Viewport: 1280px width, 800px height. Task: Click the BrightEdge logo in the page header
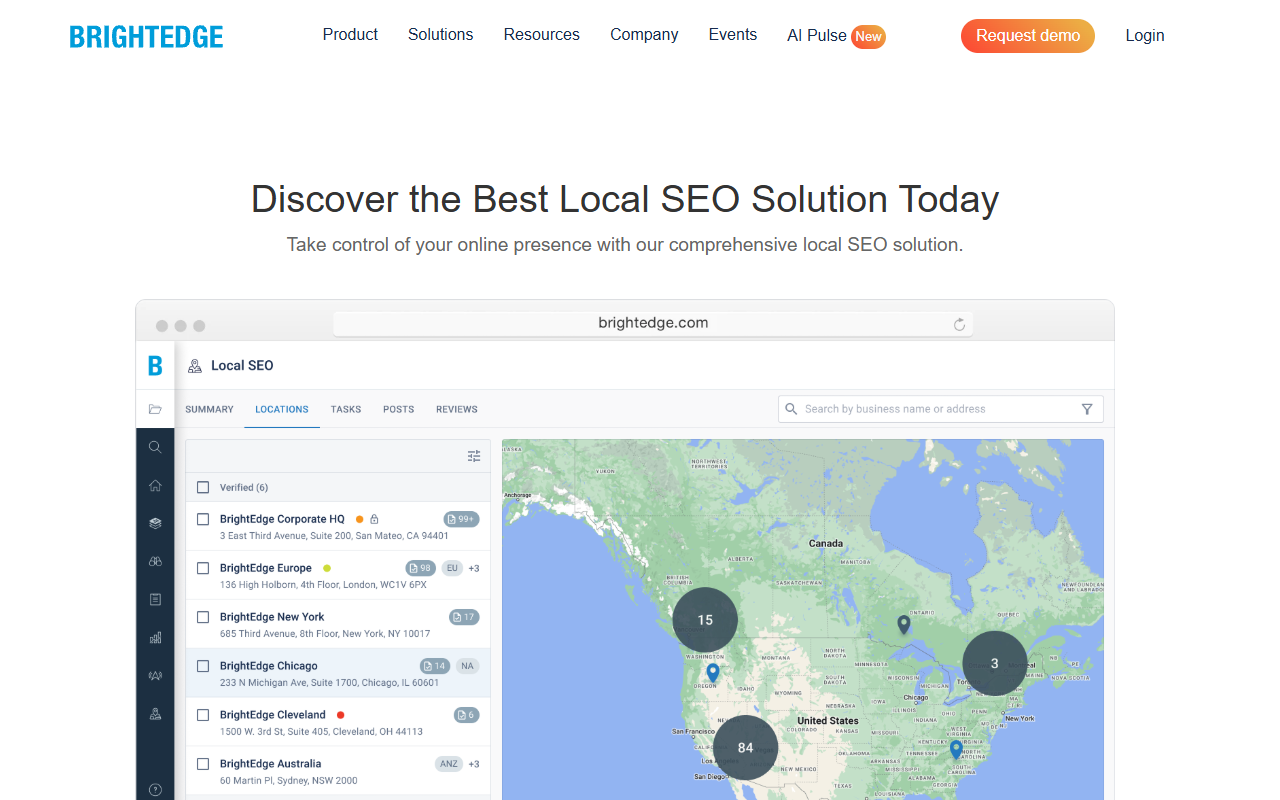coord(147,37)
